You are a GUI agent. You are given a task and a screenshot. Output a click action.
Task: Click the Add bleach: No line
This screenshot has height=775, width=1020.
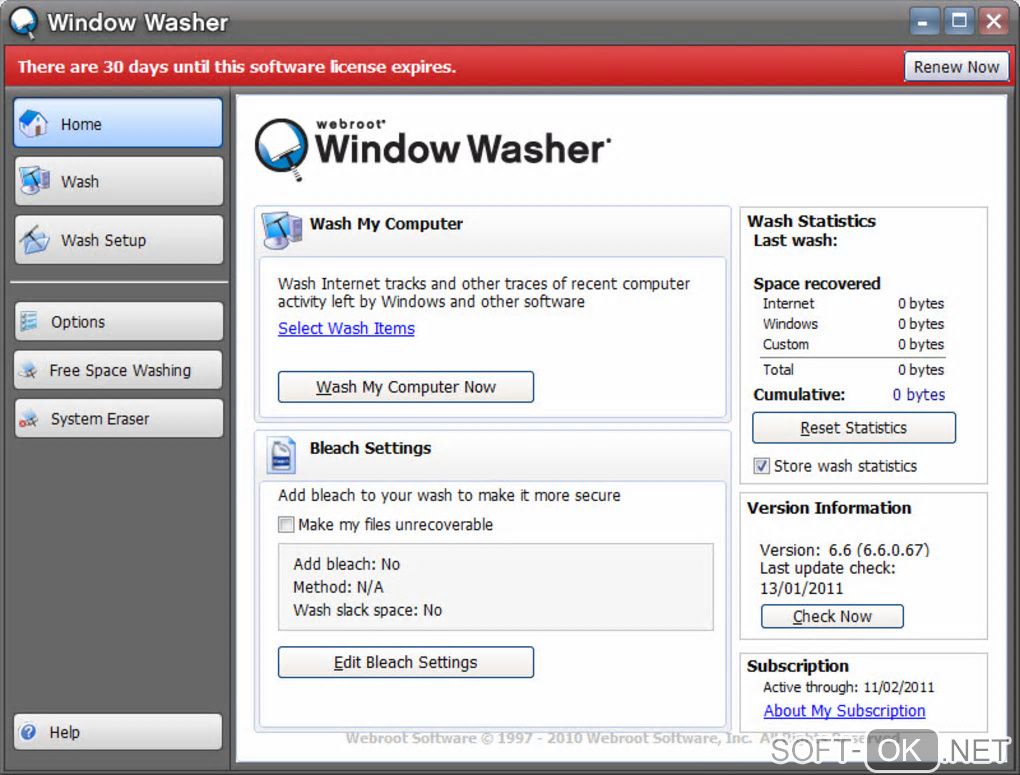[x=347, y=564]
